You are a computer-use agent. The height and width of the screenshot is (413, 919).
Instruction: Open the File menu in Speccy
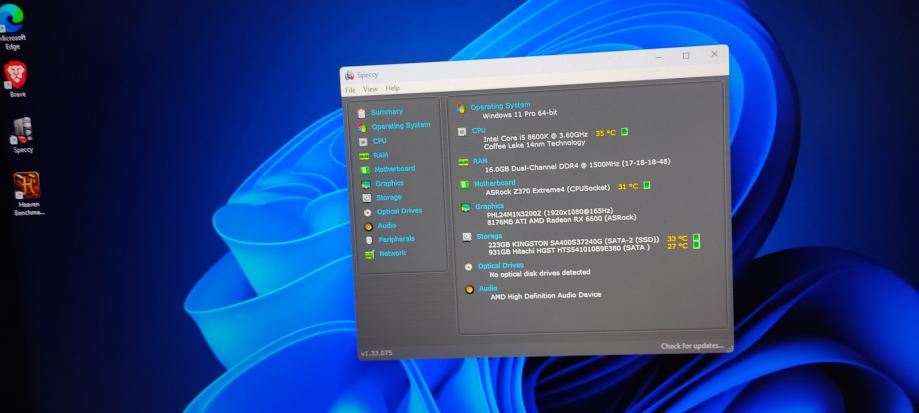(x=350, y=90)
